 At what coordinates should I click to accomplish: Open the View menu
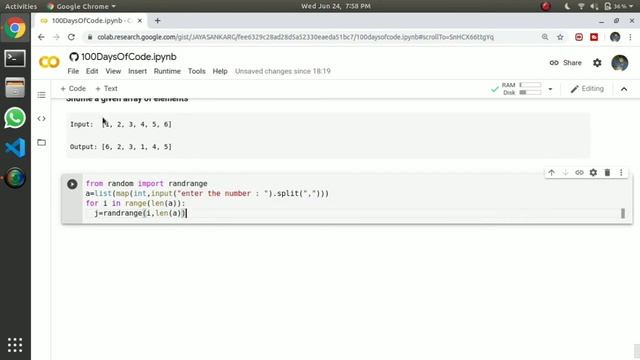click(x=113, y=71)
